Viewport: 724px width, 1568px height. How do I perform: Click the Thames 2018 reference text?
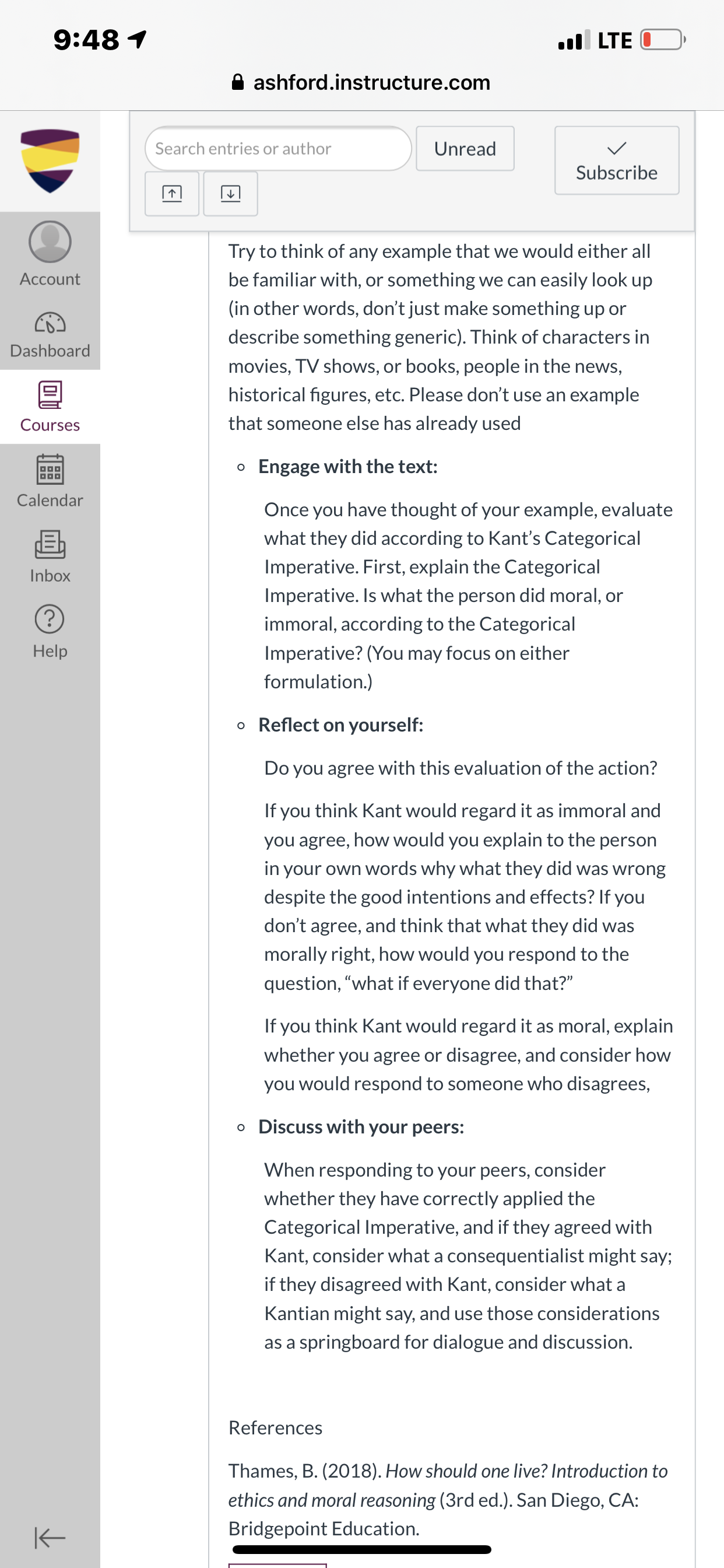pos(448,1500)
